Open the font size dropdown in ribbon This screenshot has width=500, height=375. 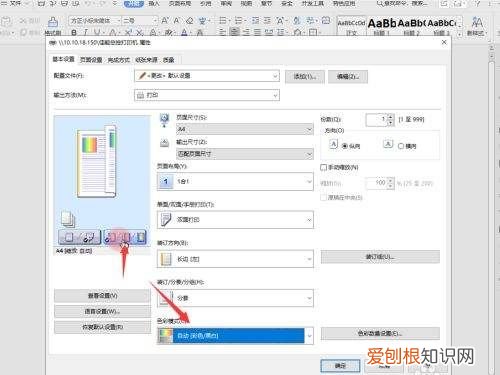[x=155, y=21]
